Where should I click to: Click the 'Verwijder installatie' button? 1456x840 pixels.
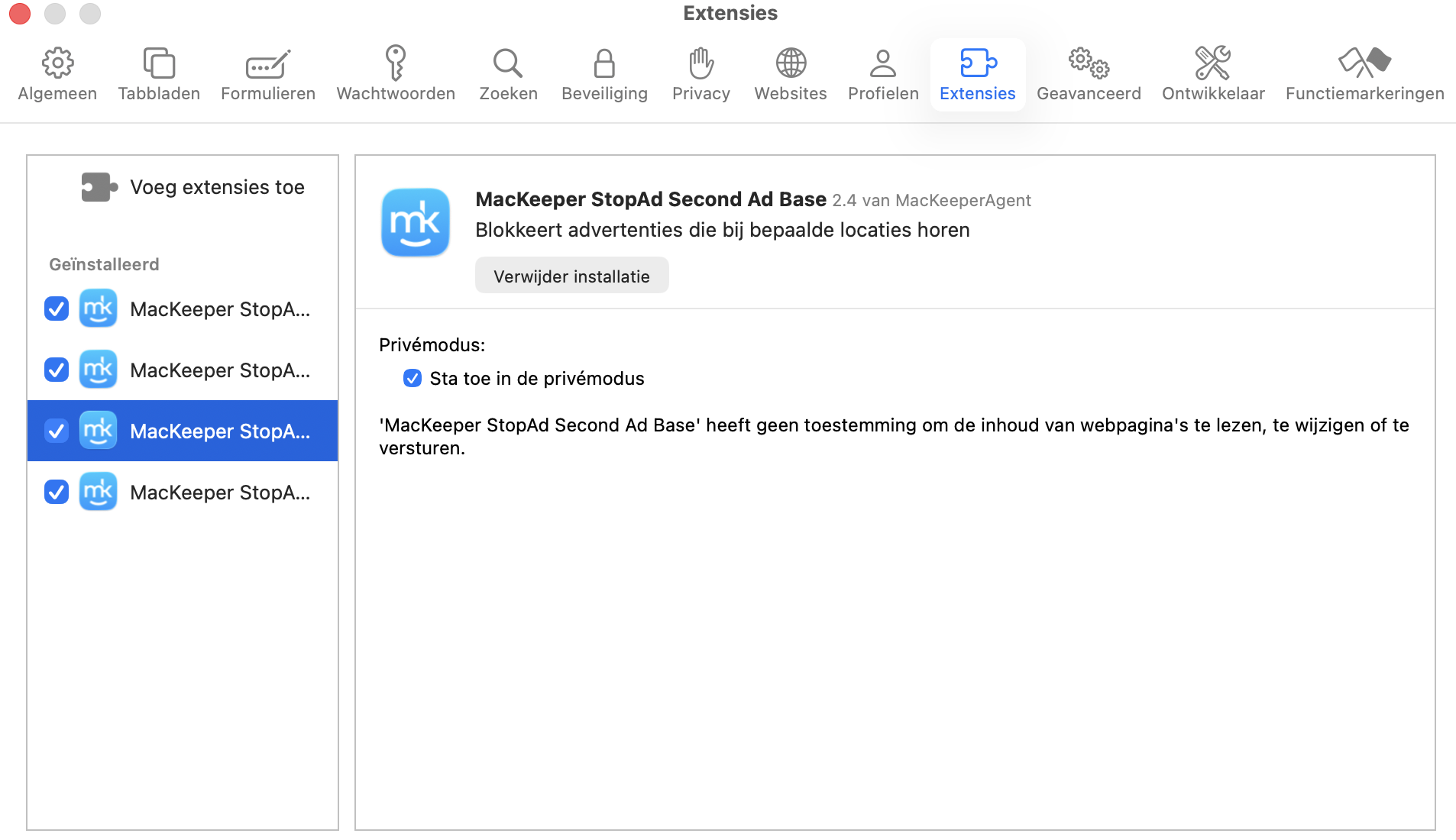tap(571, 275)
